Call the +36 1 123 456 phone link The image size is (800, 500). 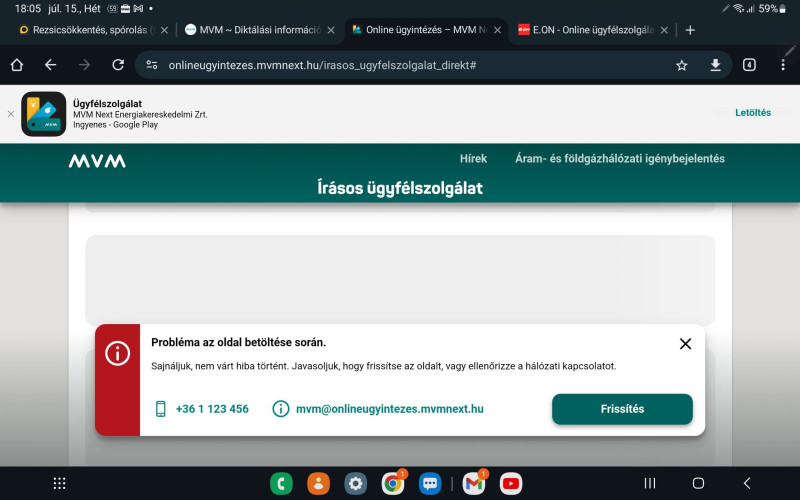pyautogui.click(x=212, y=409)
